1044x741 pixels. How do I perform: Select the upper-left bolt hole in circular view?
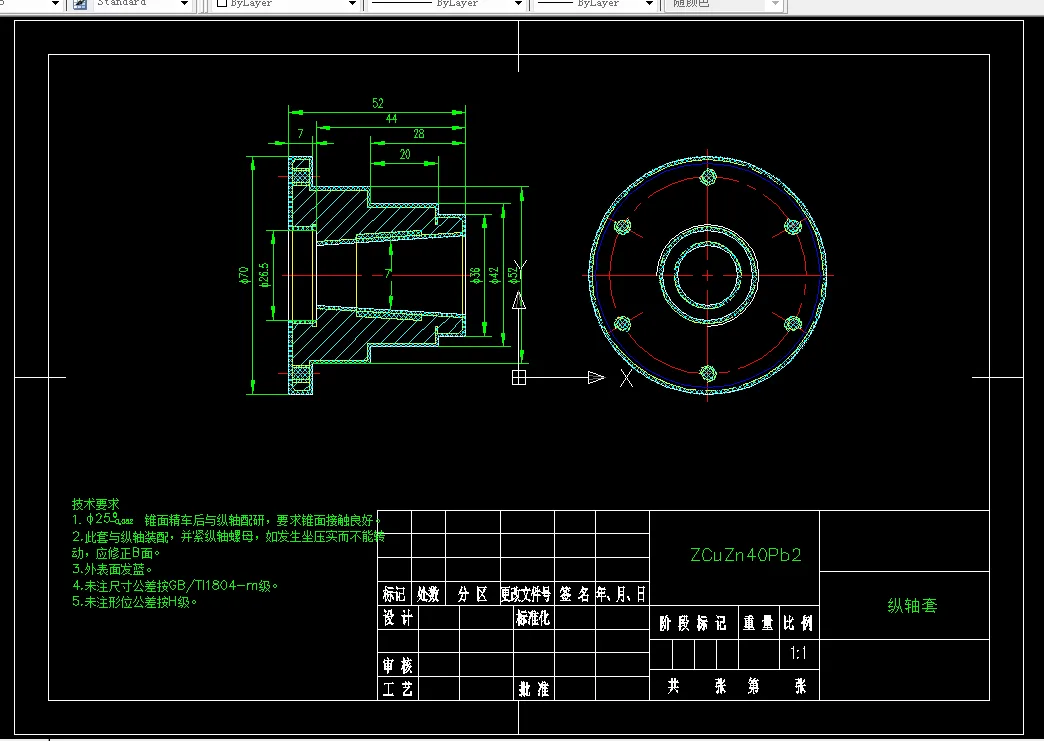pyautogui.click(x=623, y=226)
